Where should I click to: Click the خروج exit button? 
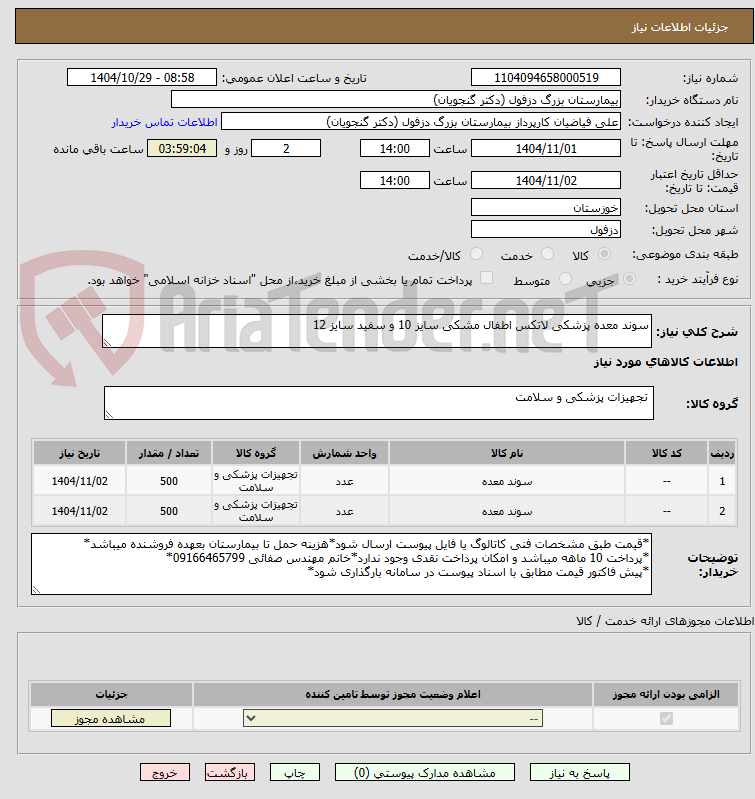click(165, 772)
